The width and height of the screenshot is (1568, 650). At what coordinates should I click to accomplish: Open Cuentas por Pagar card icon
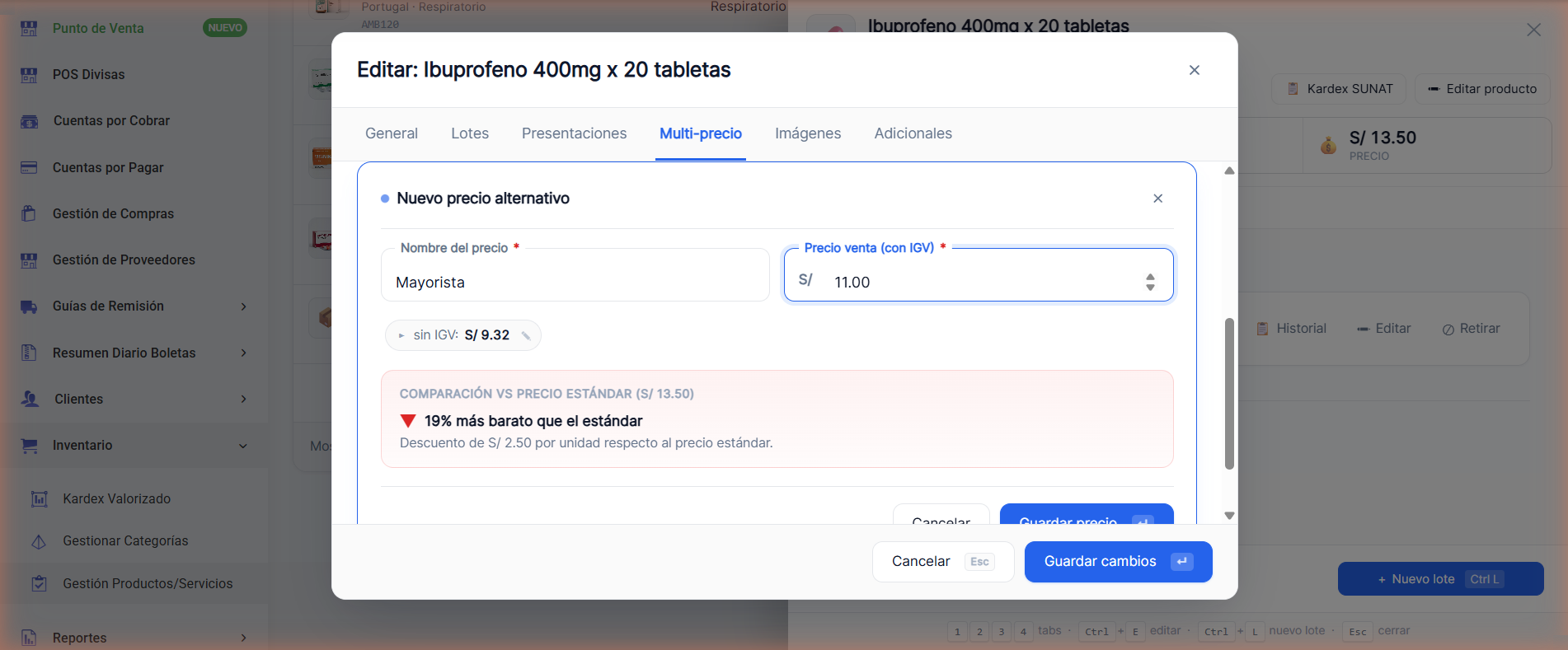pyautogui.click(x=29, y=167)
